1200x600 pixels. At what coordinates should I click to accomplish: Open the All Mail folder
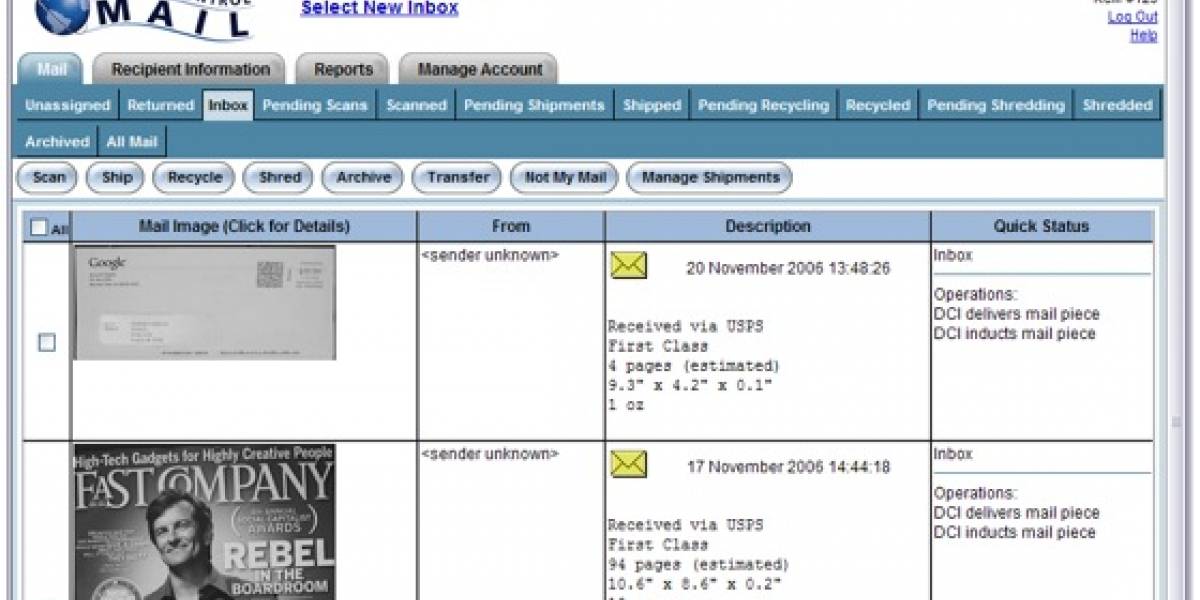131,141
